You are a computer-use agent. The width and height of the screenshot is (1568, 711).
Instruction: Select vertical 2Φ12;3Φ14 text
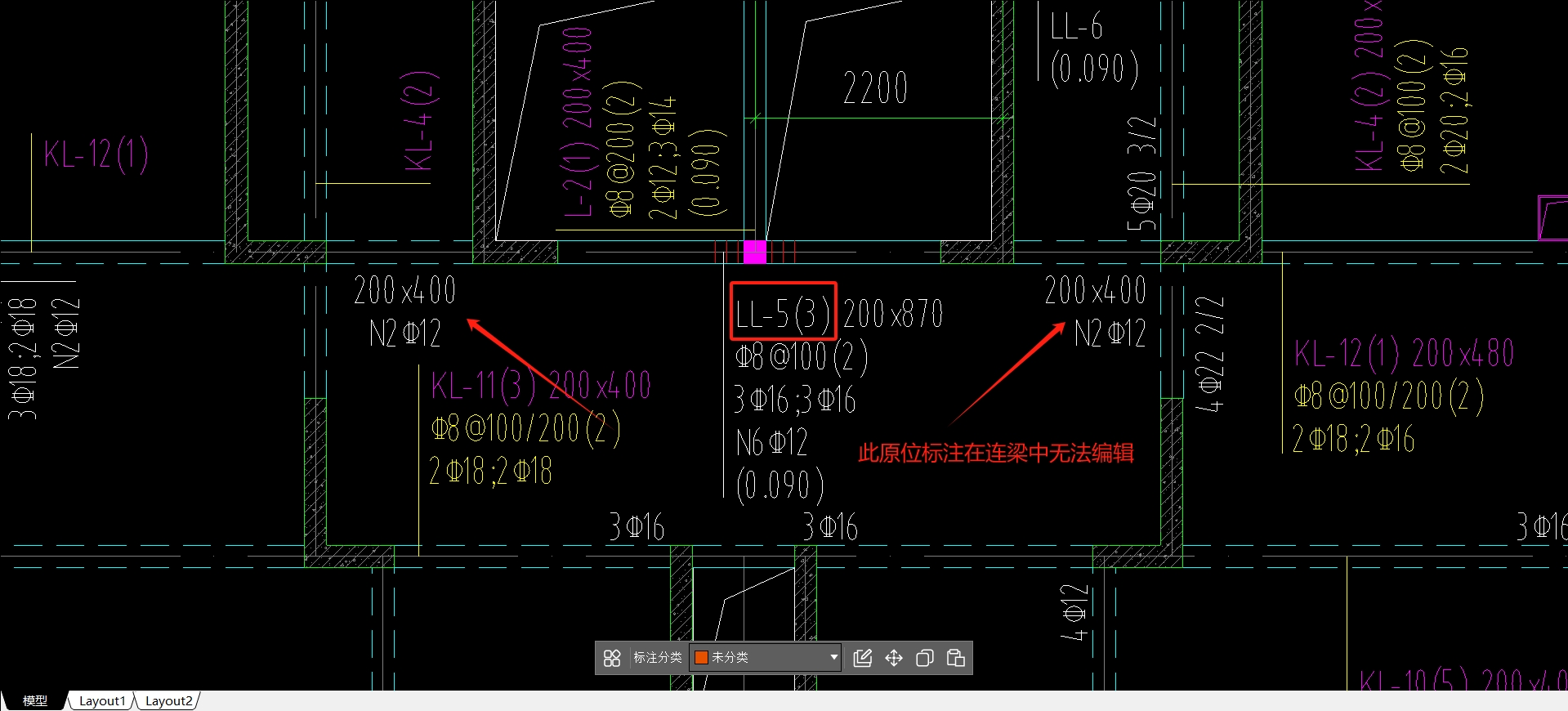662,159
